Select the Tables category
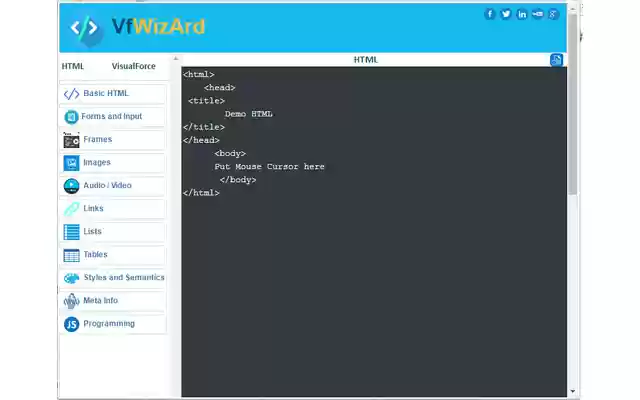The image size is (640, 400). pyautogui.click(x=113, y=254)
